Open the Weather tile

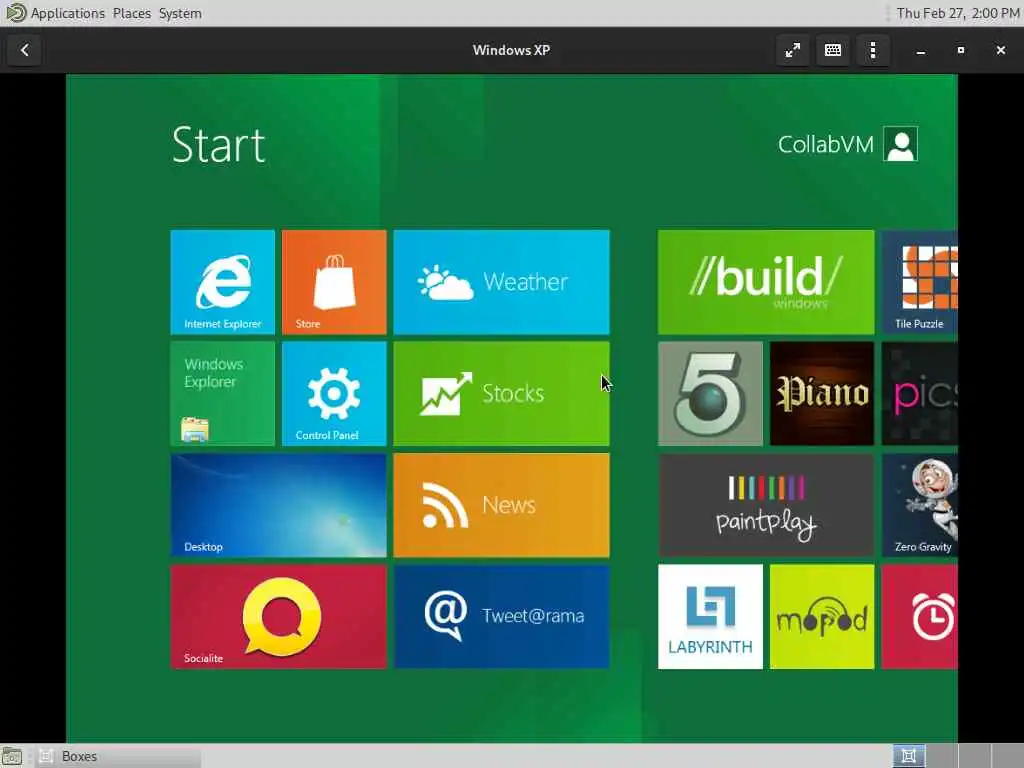[x=502, y=282]
